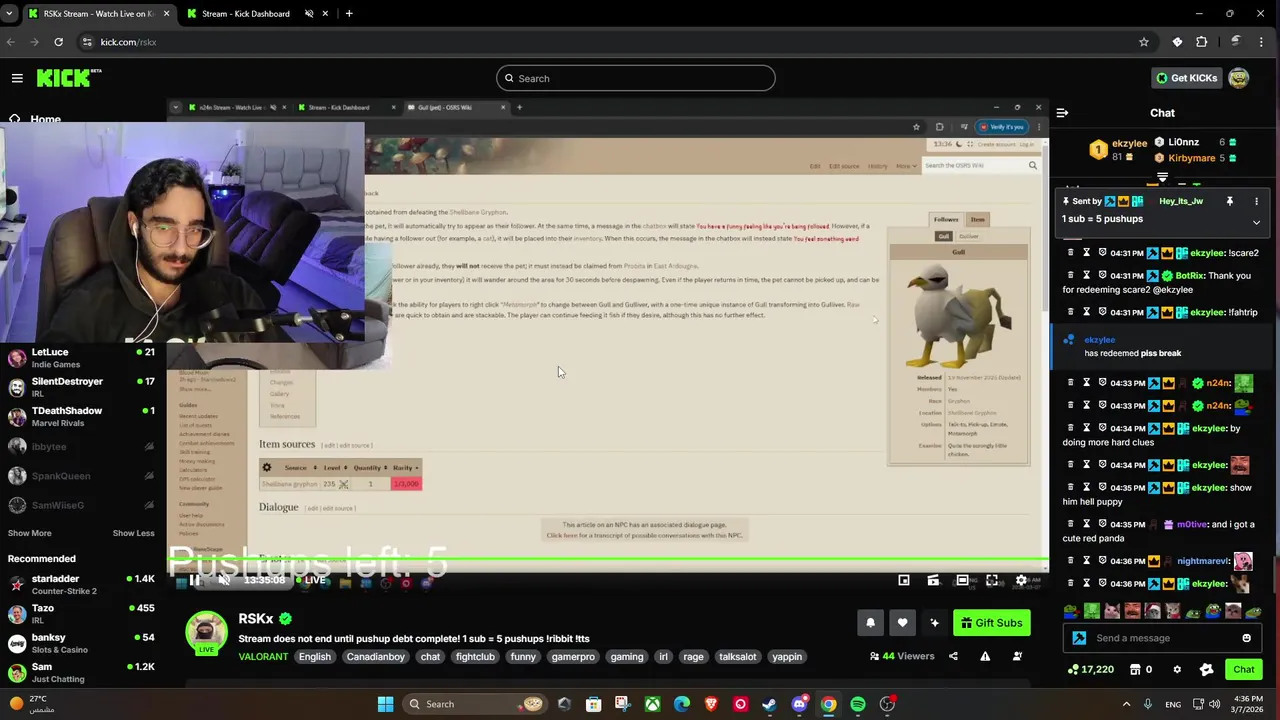Select the VALORANT category link
Image resolution: width=1280 pixels, height=720 pixels.
tap(263, 657)
